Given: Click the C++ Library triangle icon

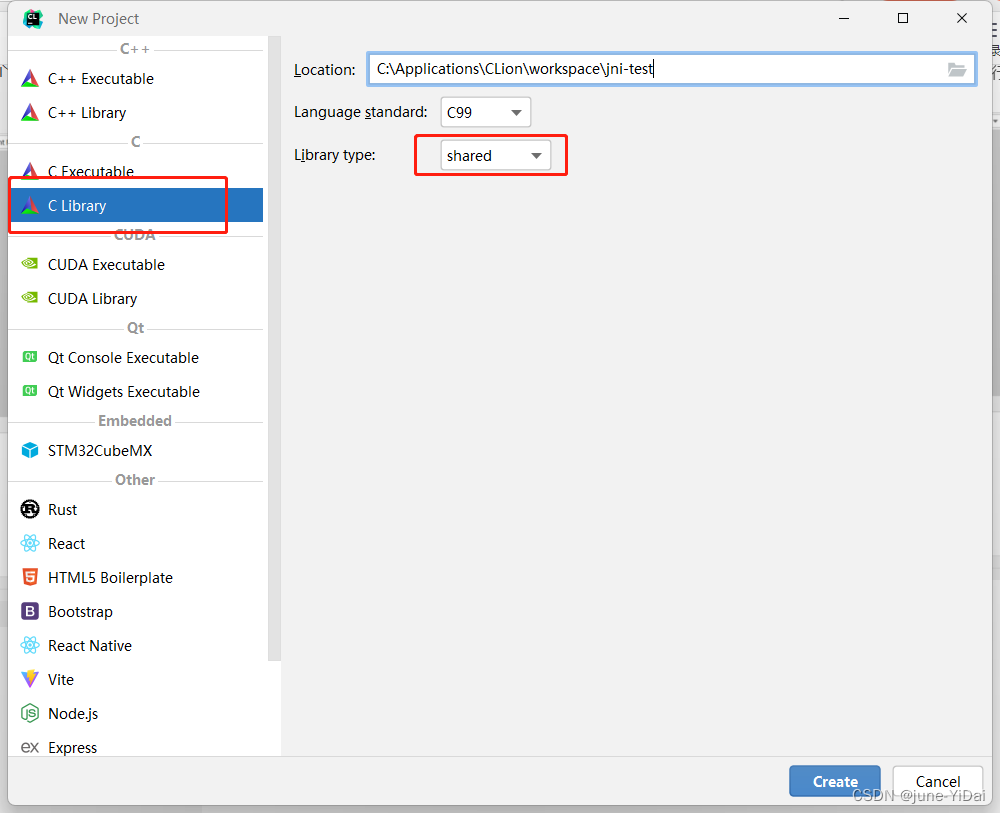Looking at the screenshot, I should tap(30, 112).
